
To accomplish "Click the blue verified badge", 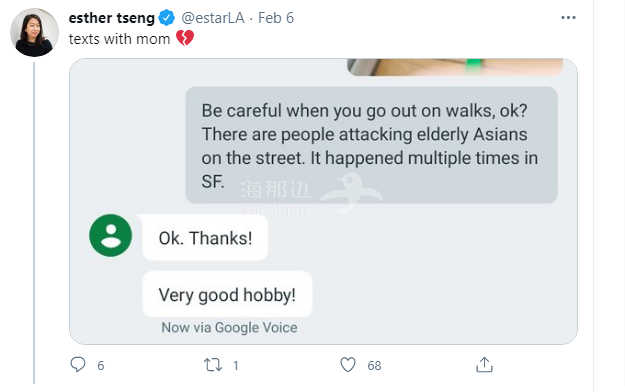I will (167, 18).
